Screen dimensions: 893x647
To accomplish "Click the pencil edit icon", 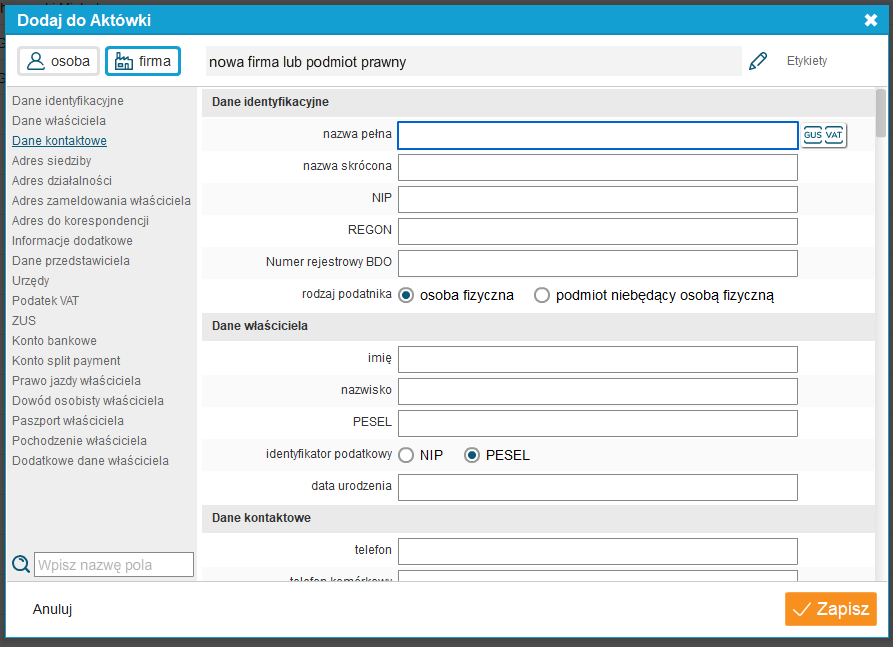I will point(758,61).
